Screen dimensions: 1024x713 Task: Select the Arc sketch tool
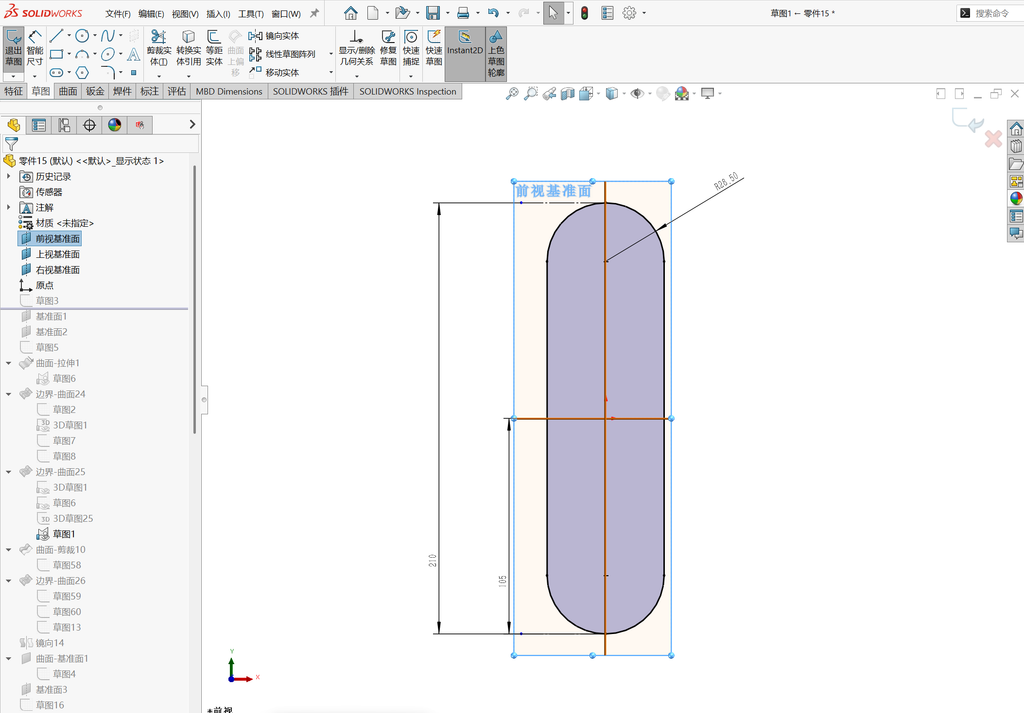point(82,54)
